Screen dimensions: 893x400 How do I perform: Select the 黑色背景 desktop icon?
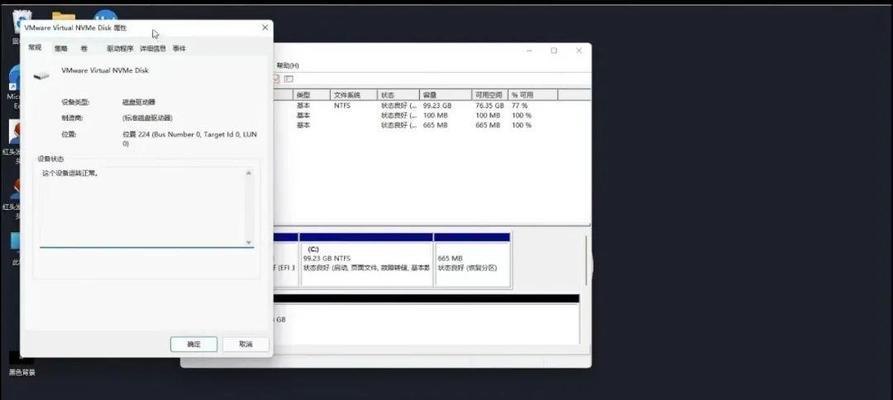click(x=22, y=364)
